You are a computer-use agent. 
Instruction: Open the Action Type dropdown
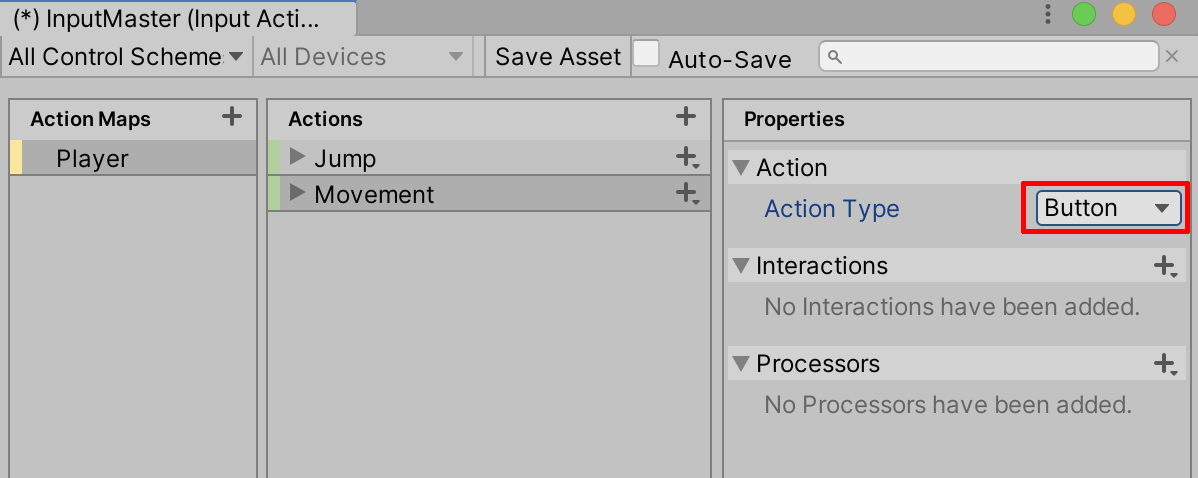coord(1107,208)
